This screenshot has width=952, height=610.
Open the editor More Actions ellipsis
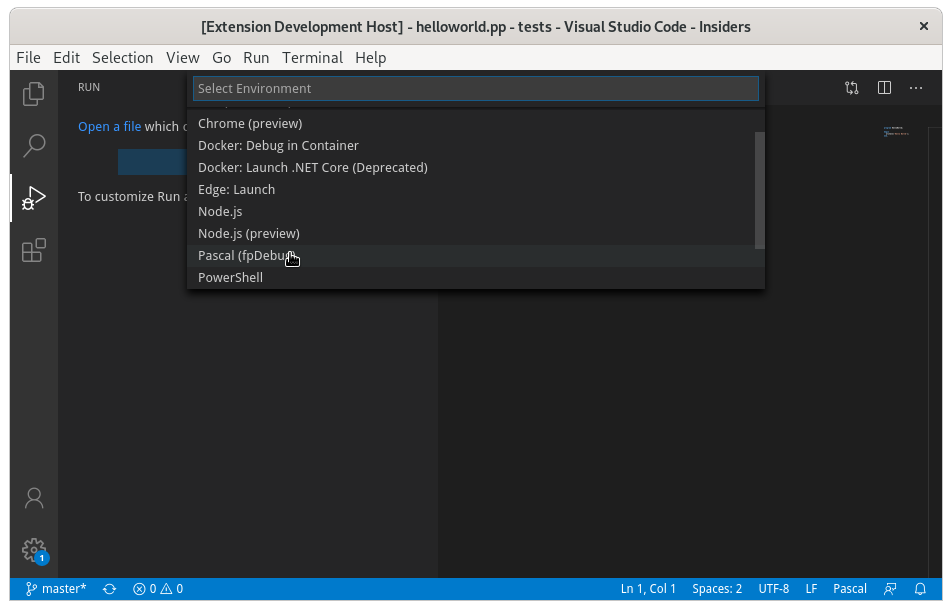(x=916, y=88)
